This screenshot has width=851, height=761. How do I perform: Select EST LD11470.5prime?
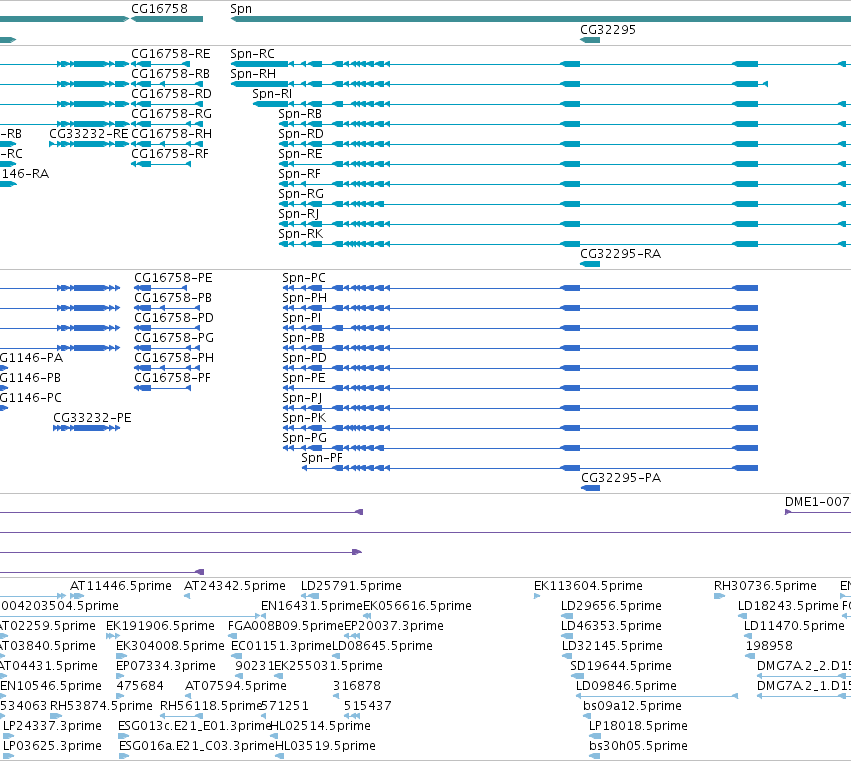click(x=794, y=626)
